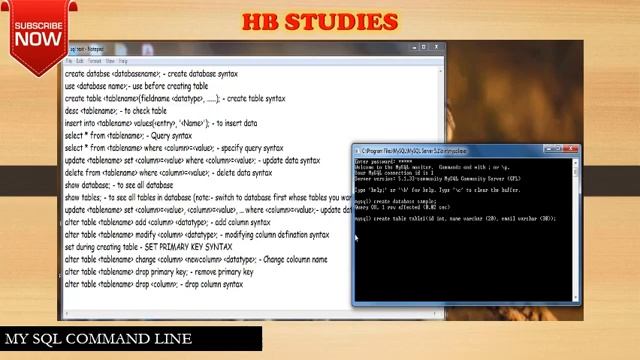Click the 'drop column syntax' line in Notepad
The width and height of the screenshot is (640, 360).
point(153,284)
